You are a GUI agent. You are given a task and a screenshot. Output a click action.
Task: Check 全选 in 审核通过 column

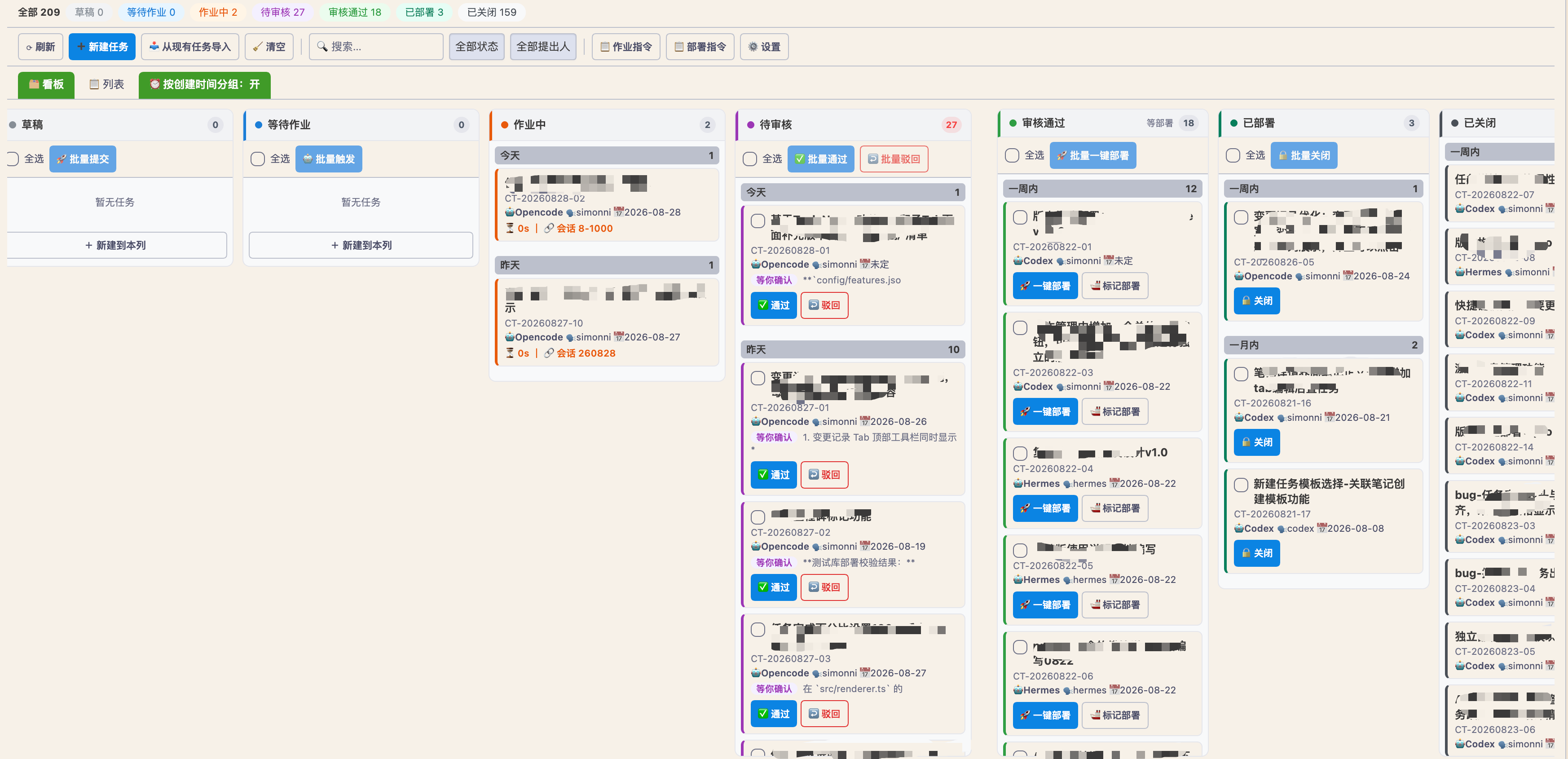coord(1012,156)
